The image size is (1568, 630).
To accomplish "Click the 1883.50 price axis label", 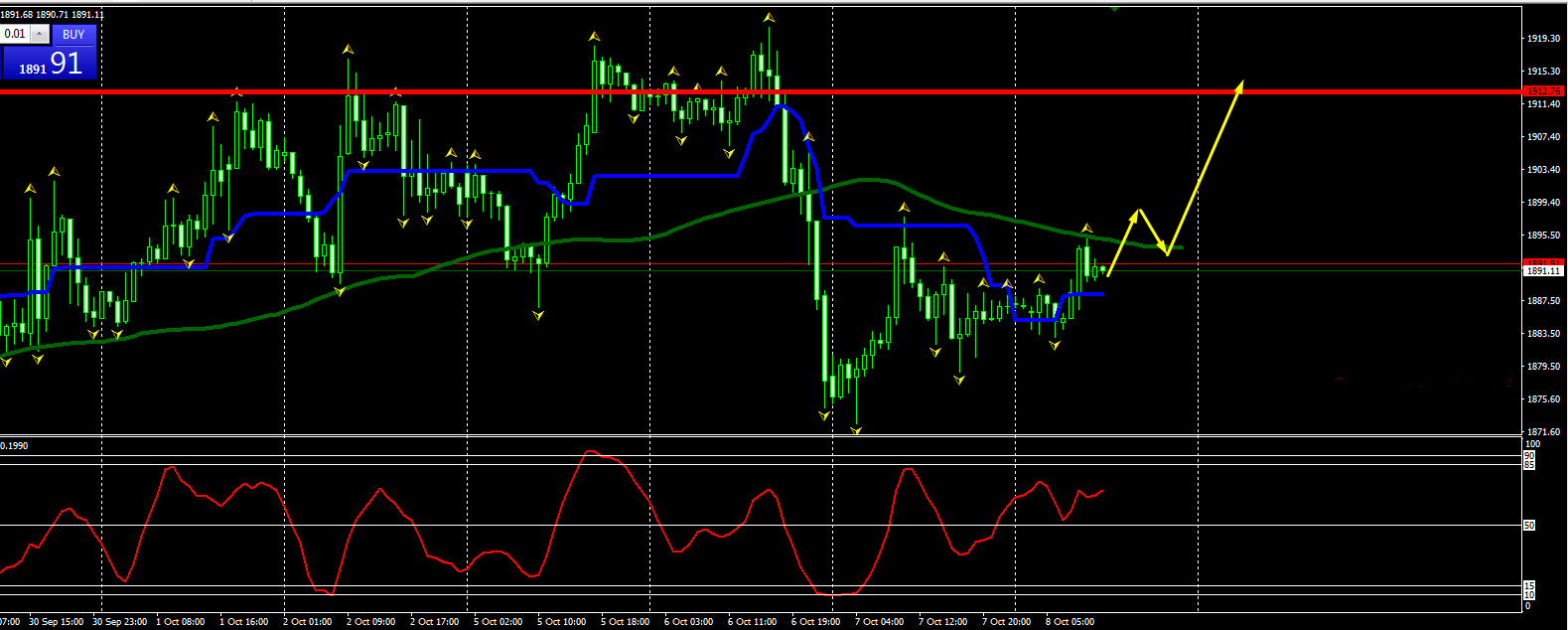I will 1542,334.
